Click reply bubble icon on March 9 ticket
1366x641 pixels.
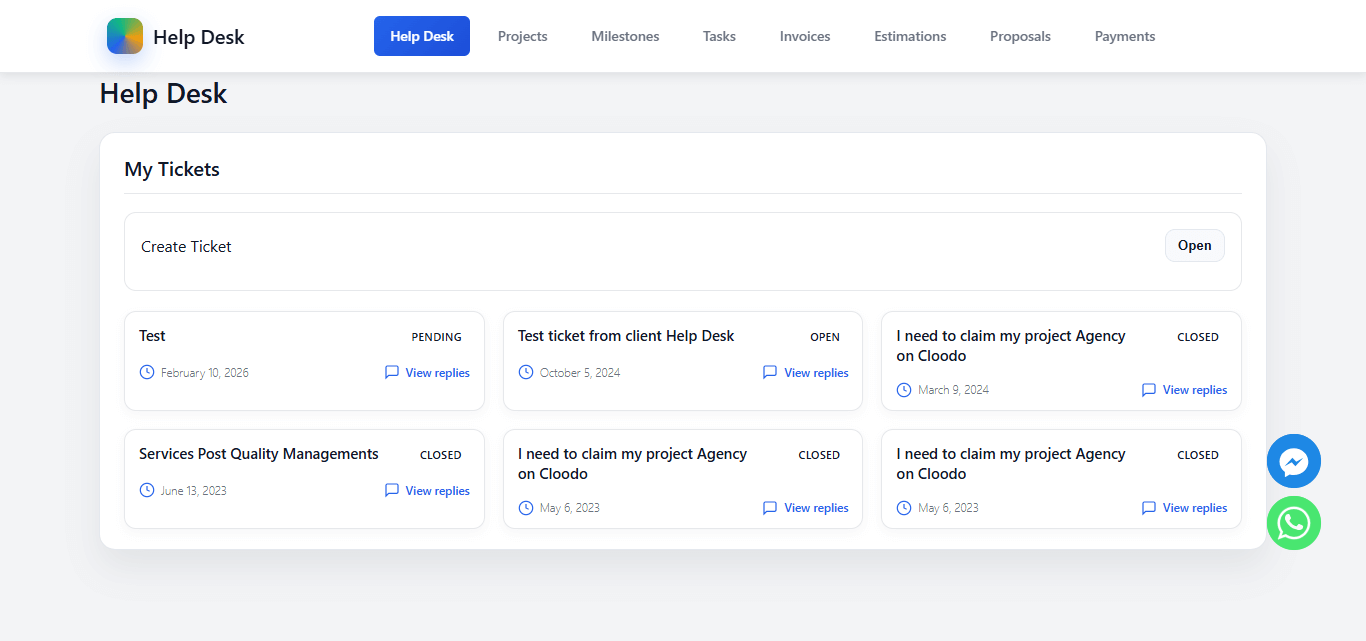tap(1149, 390)
